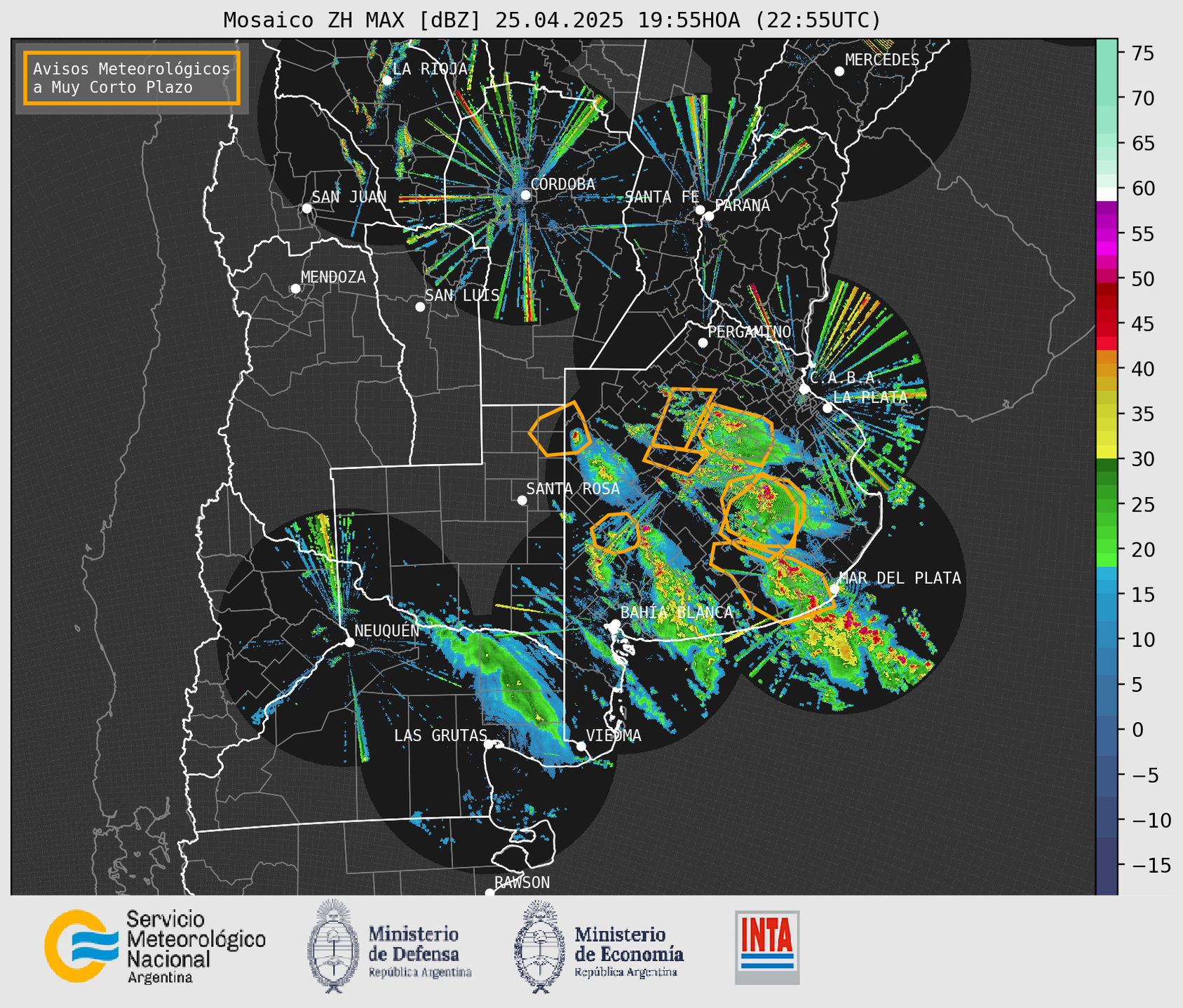Click the CORDOBA label text
Image resolution: width=1183 pixels, height=1008 pixels.
pos(563,184)
